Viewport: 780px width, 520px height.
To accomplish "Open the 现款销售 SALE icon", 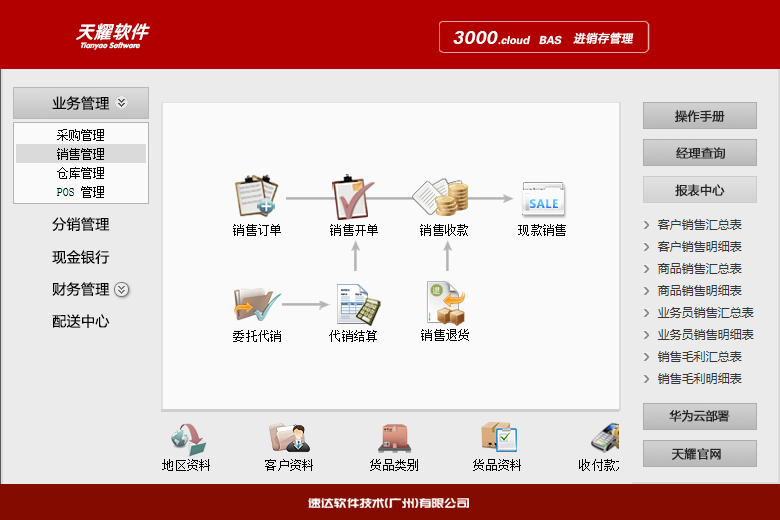I will pos(543,199).
